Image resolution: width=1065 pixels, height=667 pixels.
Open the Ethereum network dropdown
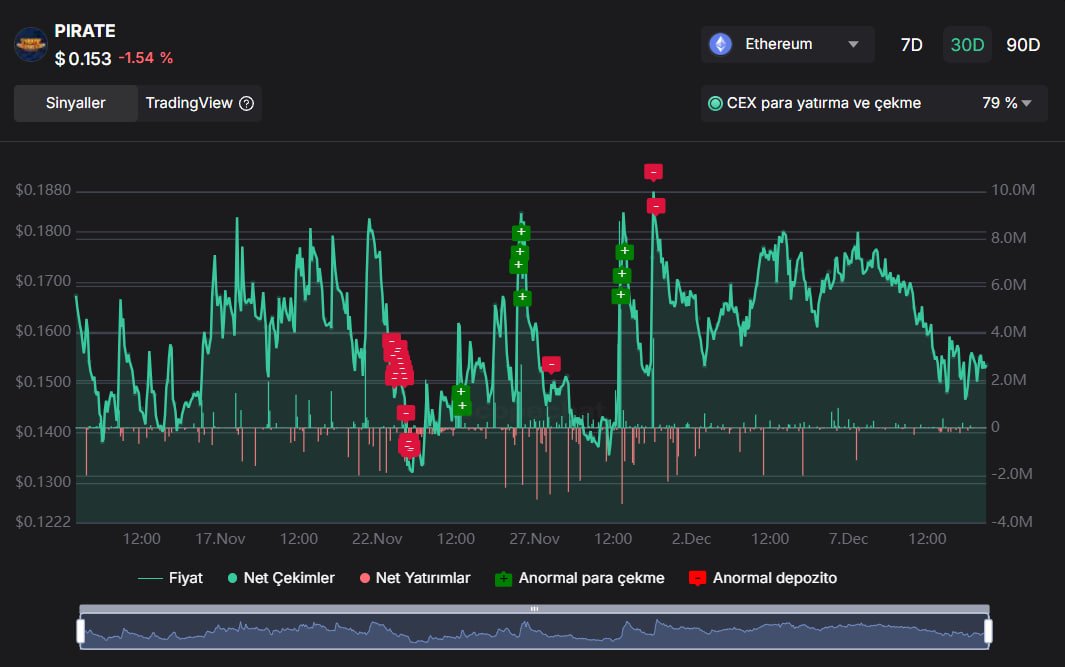click(788, 44)
